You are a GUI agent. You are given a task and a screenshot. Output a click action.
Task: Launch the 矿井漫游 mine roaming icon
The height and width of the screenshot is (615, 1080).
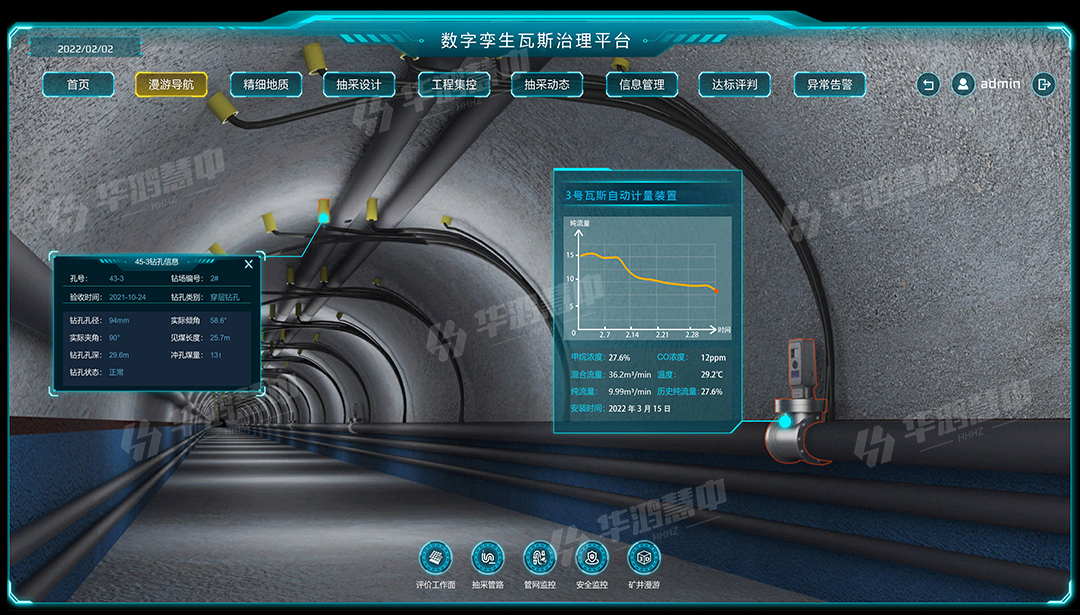644,557
